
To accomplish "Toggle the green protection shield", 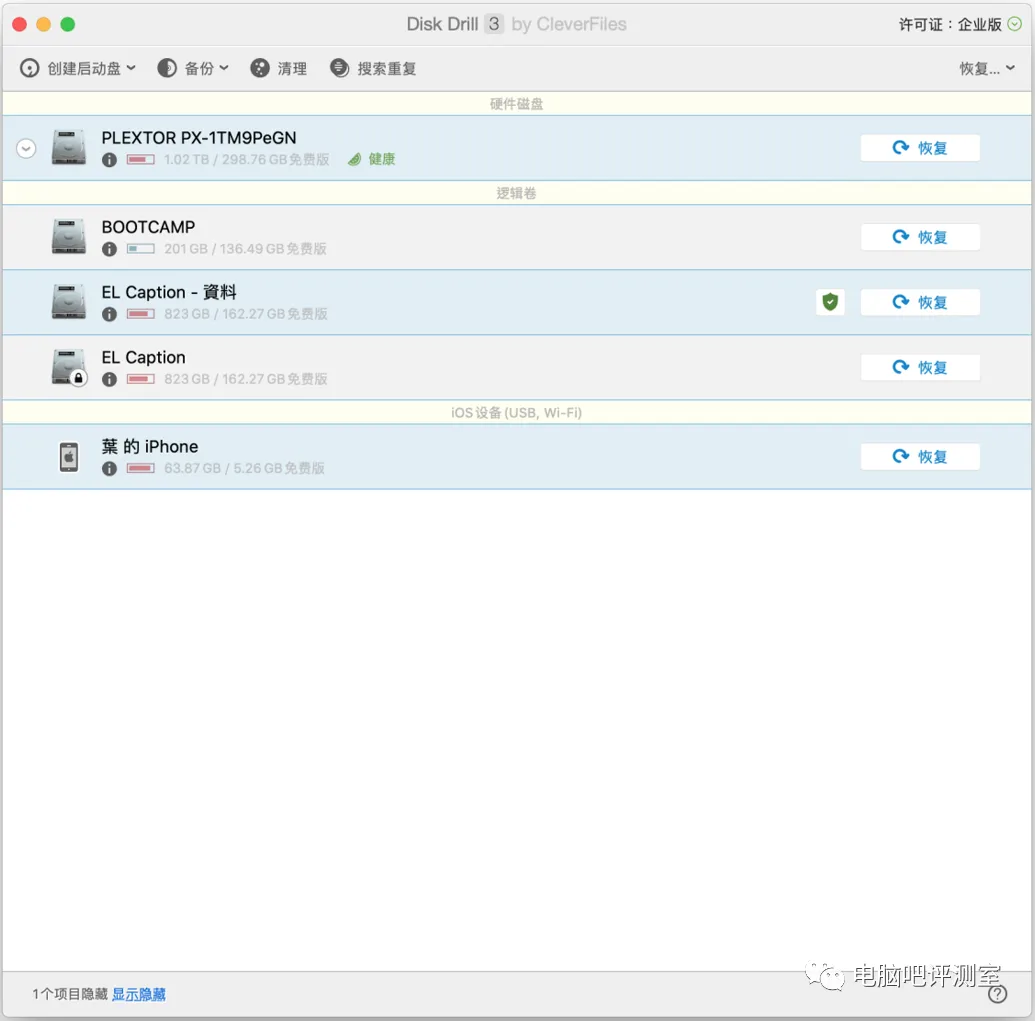I will tap(830, 302).
